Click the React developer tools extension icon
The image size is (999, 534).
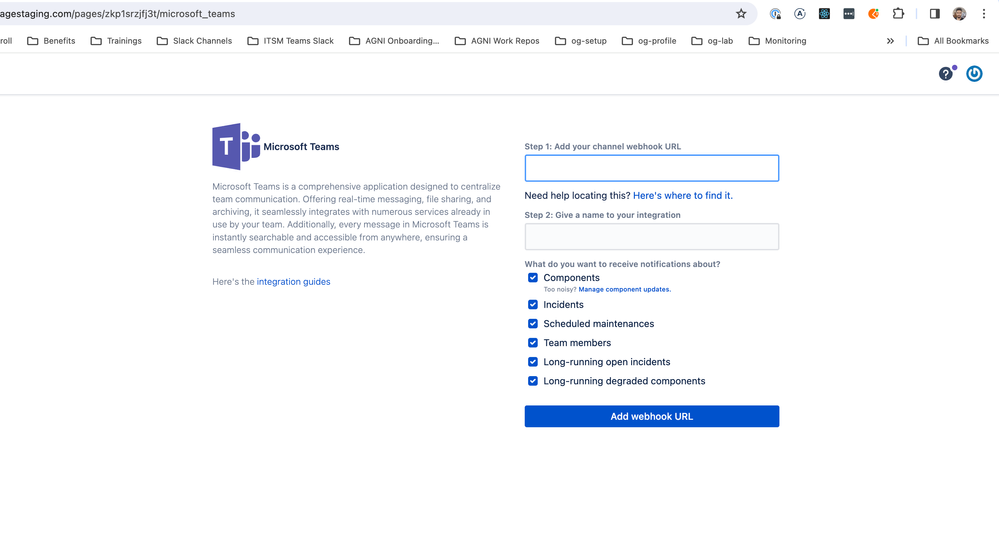point(824,13)
